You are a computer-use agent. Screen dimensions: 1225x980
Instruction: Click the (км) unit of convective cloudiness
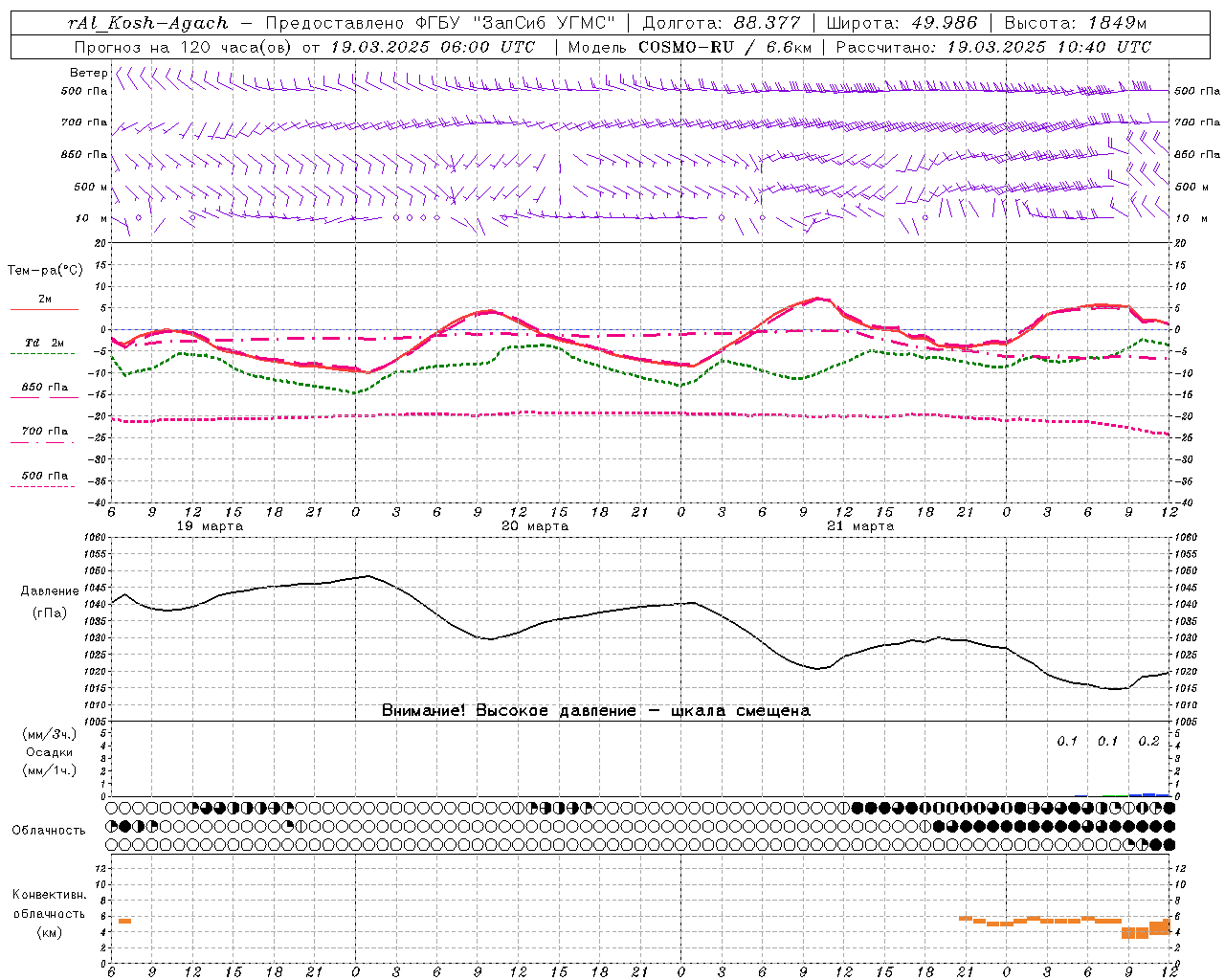49,931
